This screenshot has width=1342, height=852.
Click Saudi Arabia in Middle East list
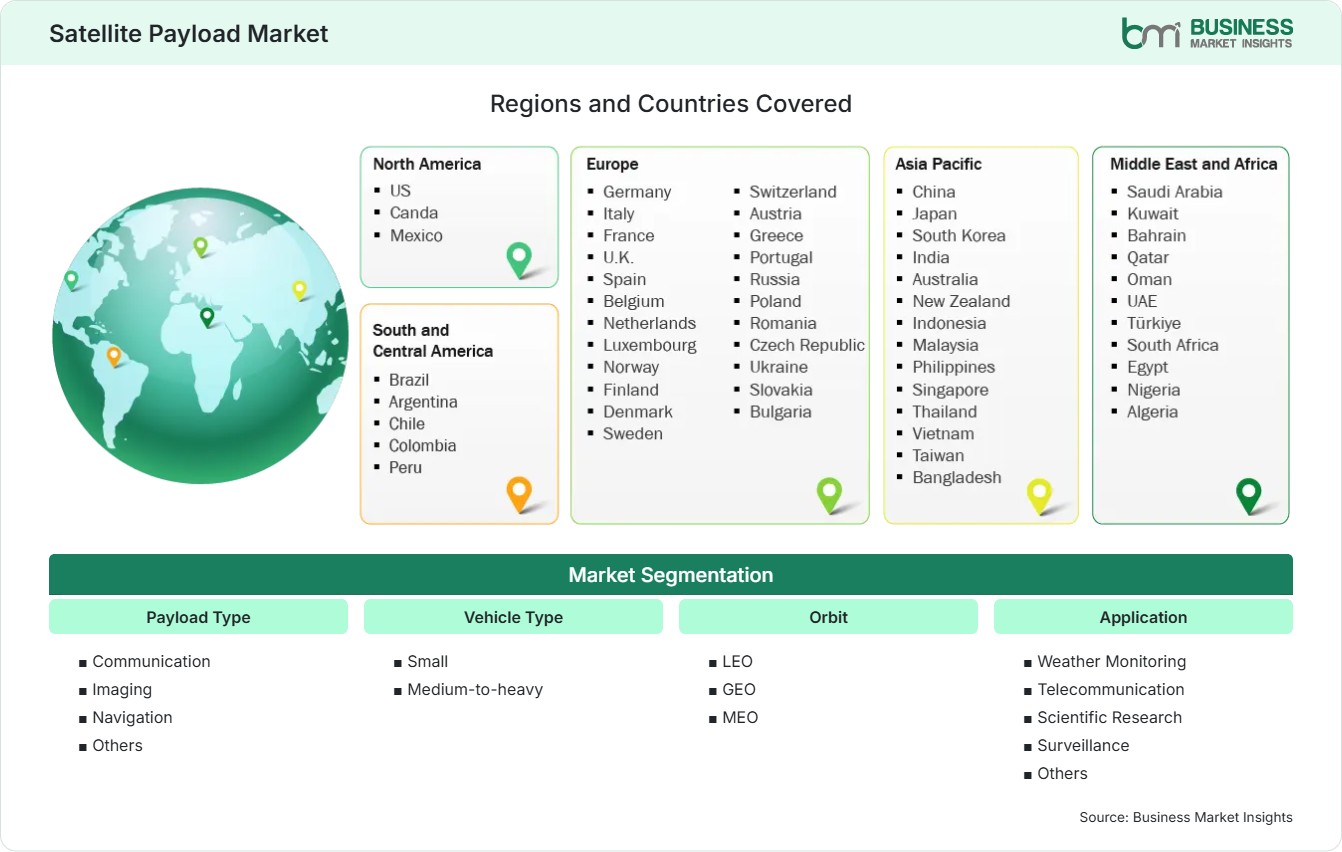(x=1175, y=191)
